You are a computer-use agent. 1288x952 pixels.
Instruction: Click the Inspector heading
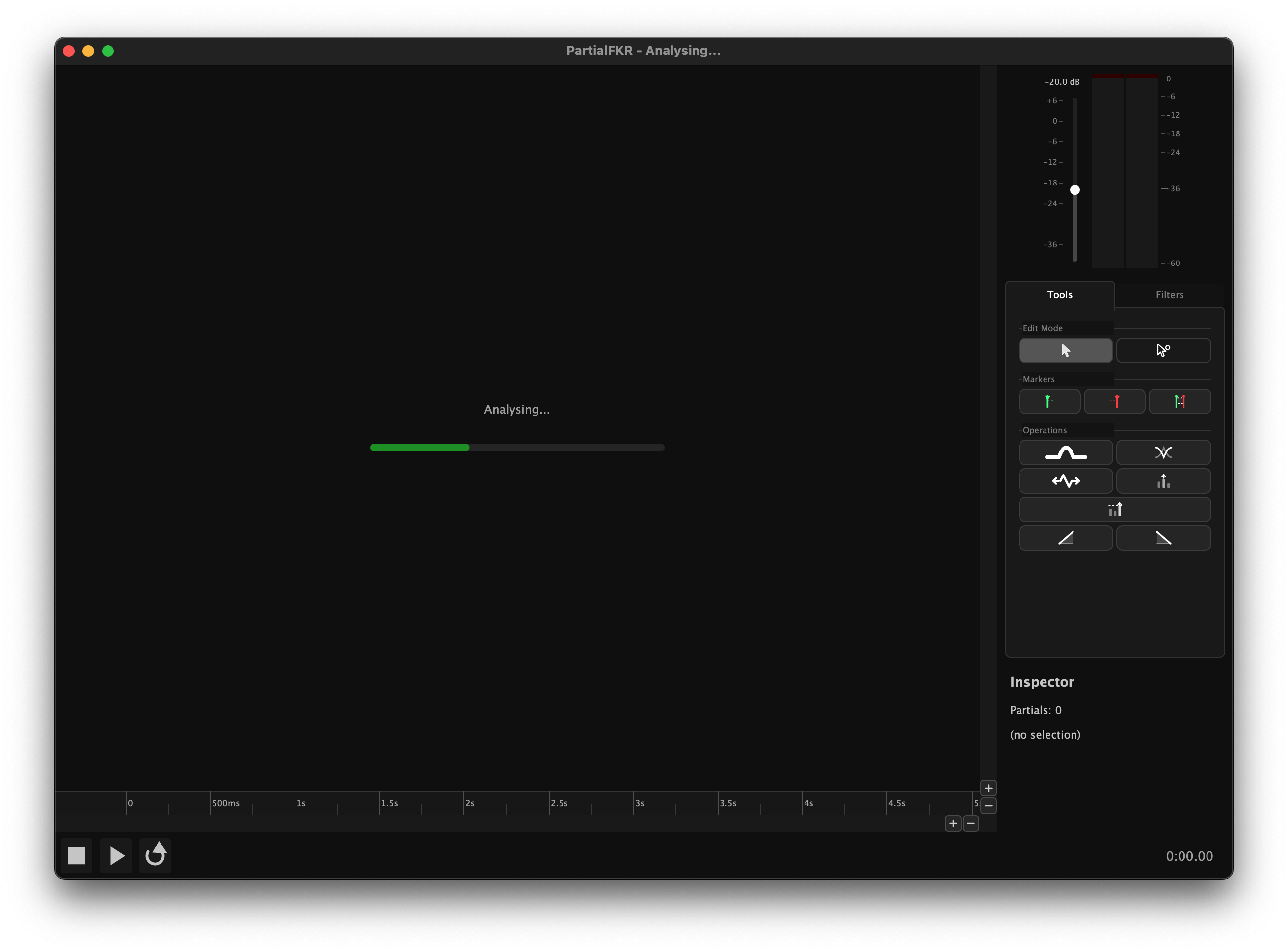point(1042,681)
